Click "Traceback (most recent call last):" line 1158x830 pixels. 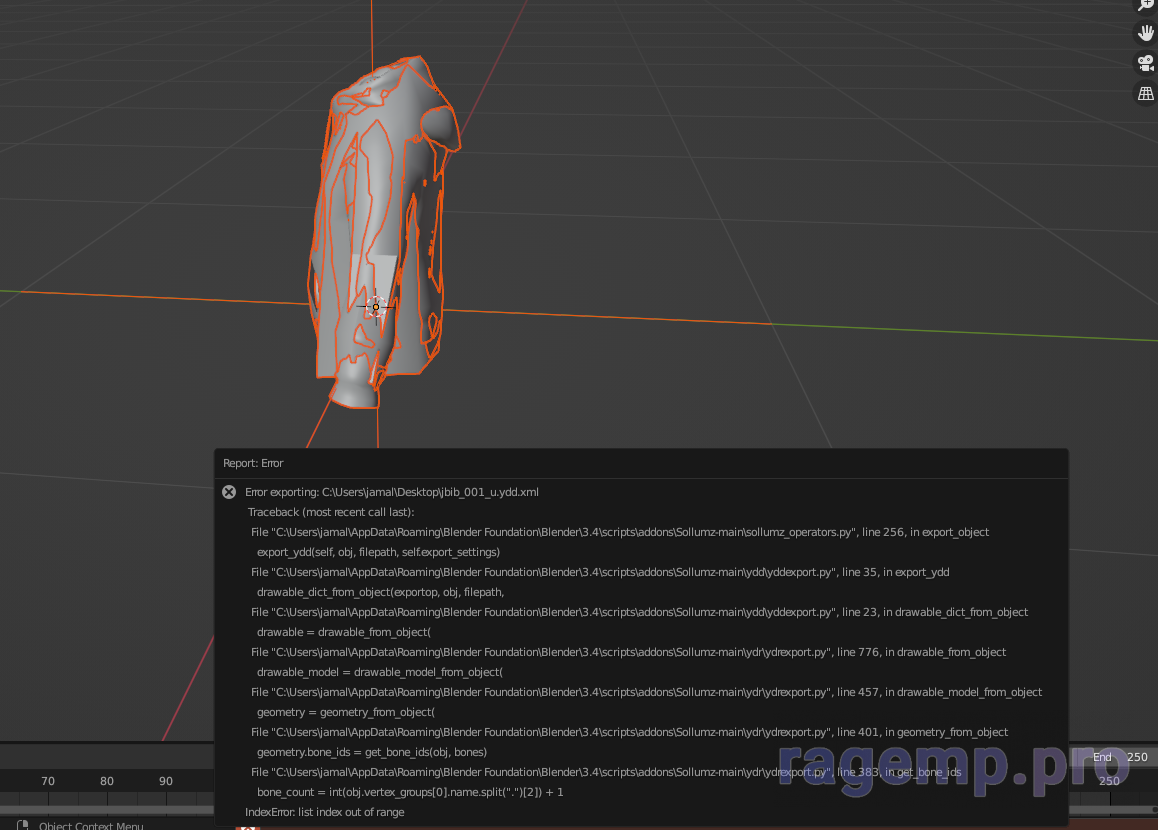coord(331,512)
